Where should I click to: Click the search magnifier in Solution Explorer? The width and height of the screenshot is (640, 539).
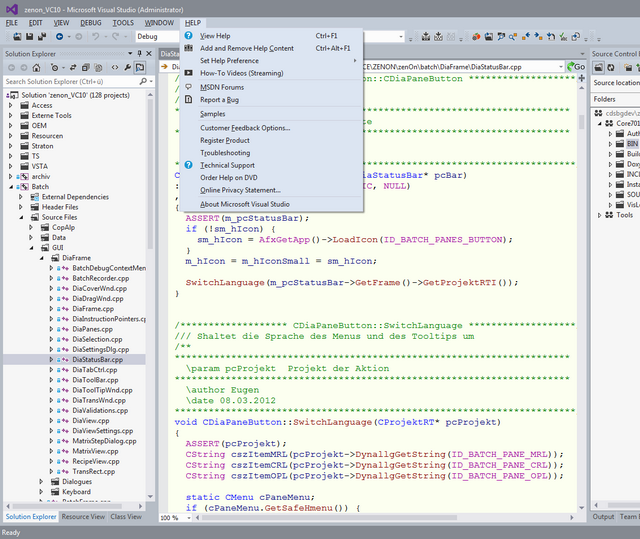(143, 82)
